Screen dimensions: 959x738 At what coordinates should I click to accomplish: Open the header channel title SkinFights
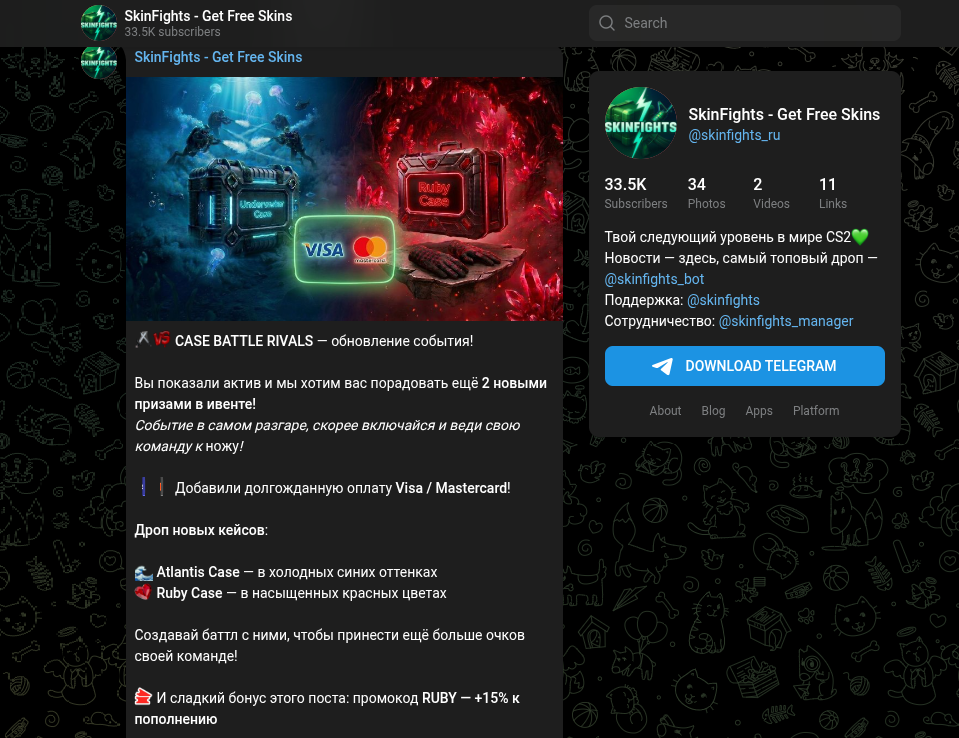point(209,16)
